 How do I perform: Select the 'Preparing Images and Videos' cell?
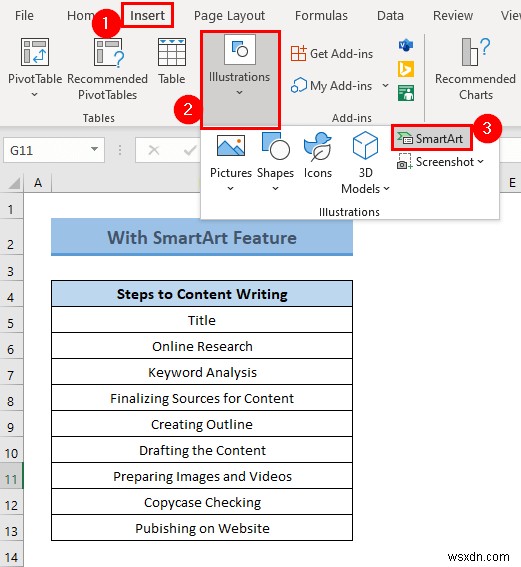pos(202,476)
